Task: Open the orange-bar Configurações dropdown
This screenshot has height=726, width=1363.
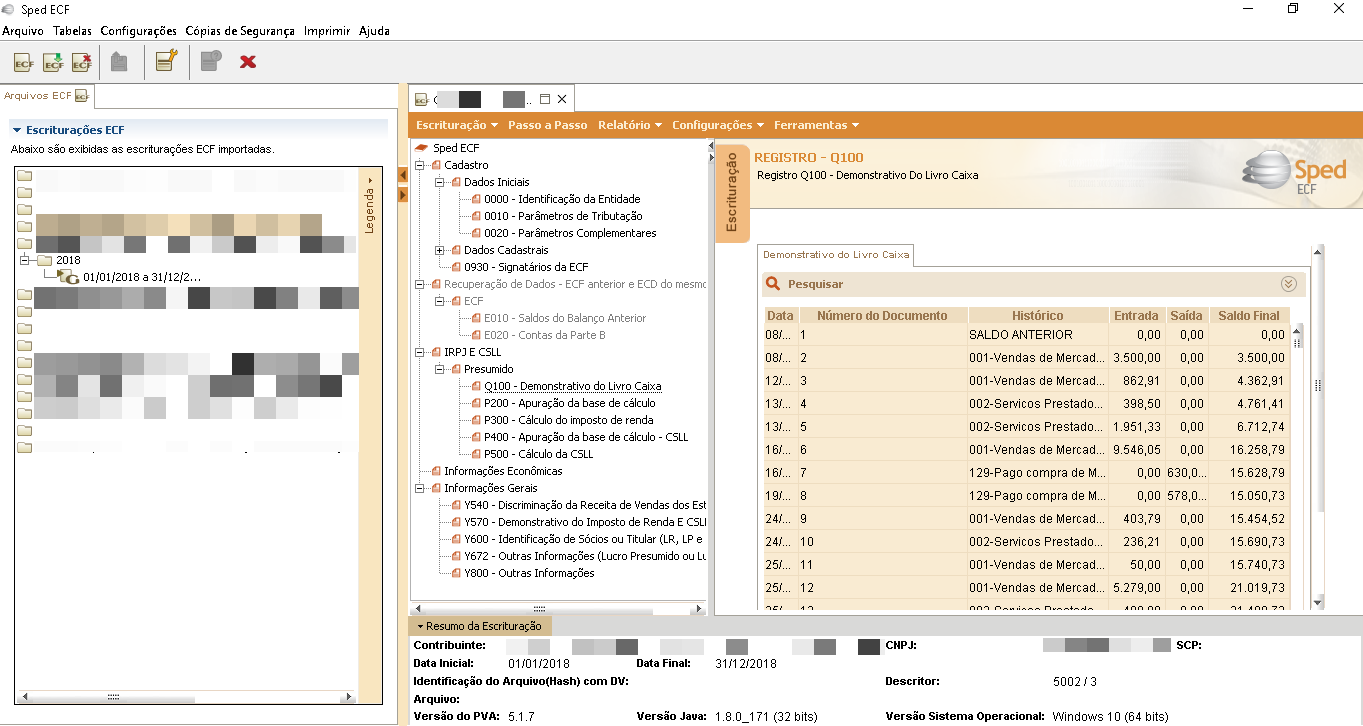Action: pyautogui.click(x=718, y=125)
